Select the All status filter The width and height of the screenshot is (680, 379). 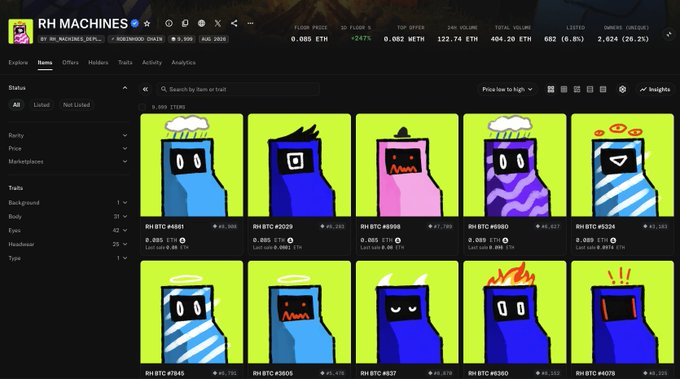[x=16, y=105]
